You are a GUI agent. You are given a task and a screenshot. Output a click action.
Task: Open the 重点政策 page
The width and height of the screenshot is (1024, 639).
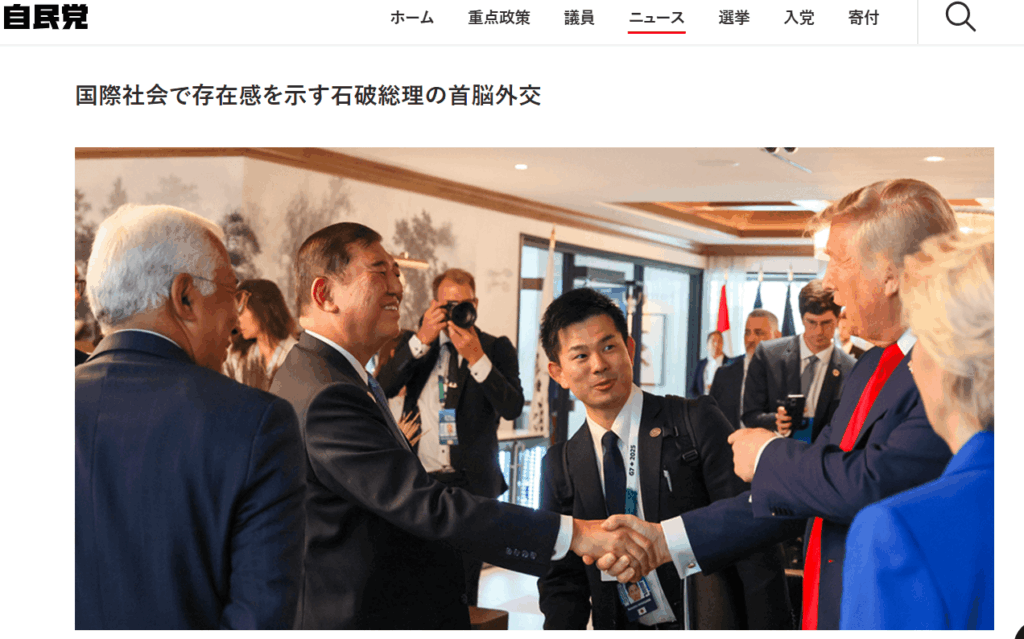(499, 18)
